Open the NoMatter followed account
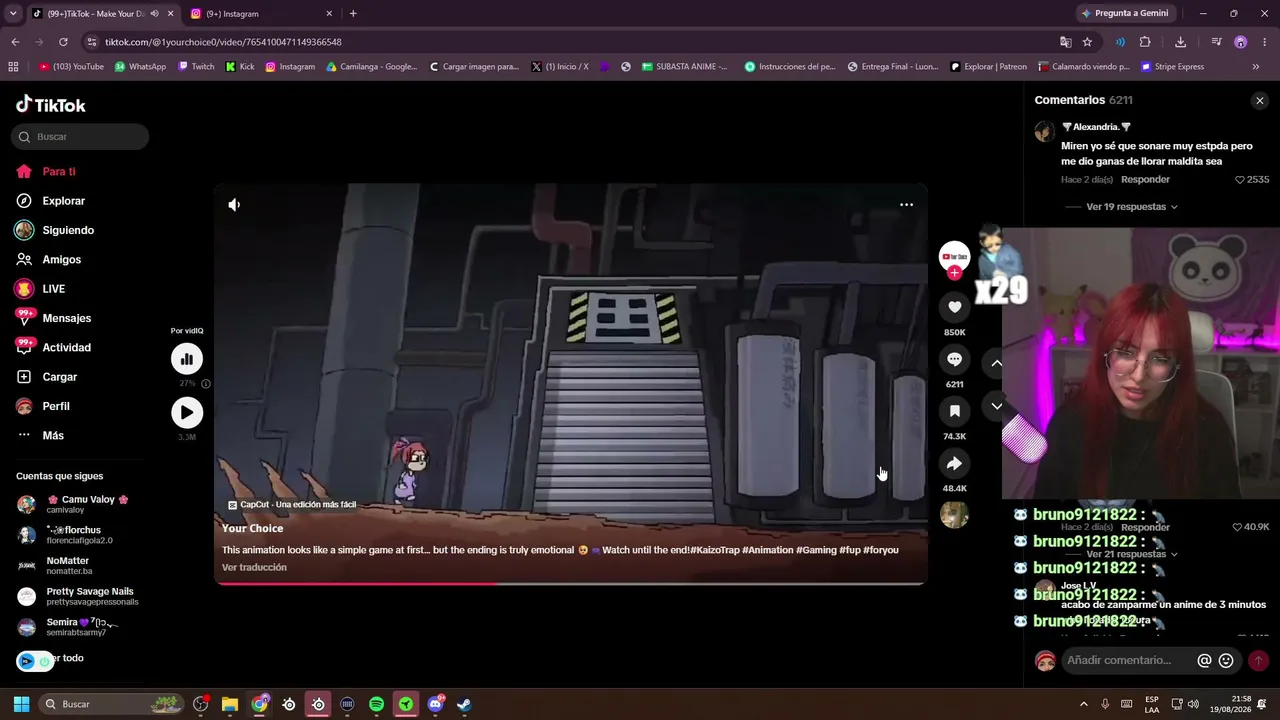Screen dimensions: 1280x720 tap(67, 566)
